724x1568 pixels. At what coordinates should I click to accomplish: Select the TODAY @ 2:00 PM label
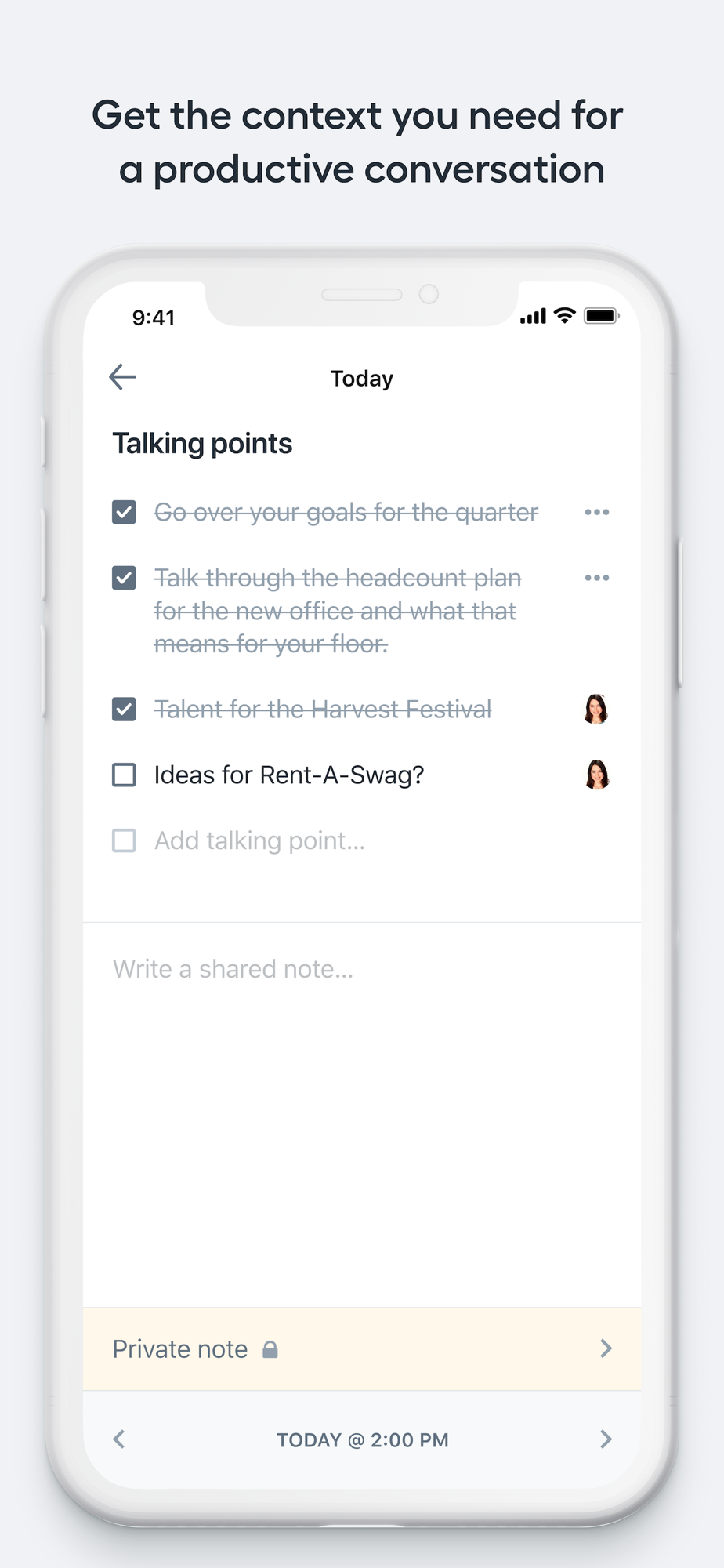point(363,1440)
